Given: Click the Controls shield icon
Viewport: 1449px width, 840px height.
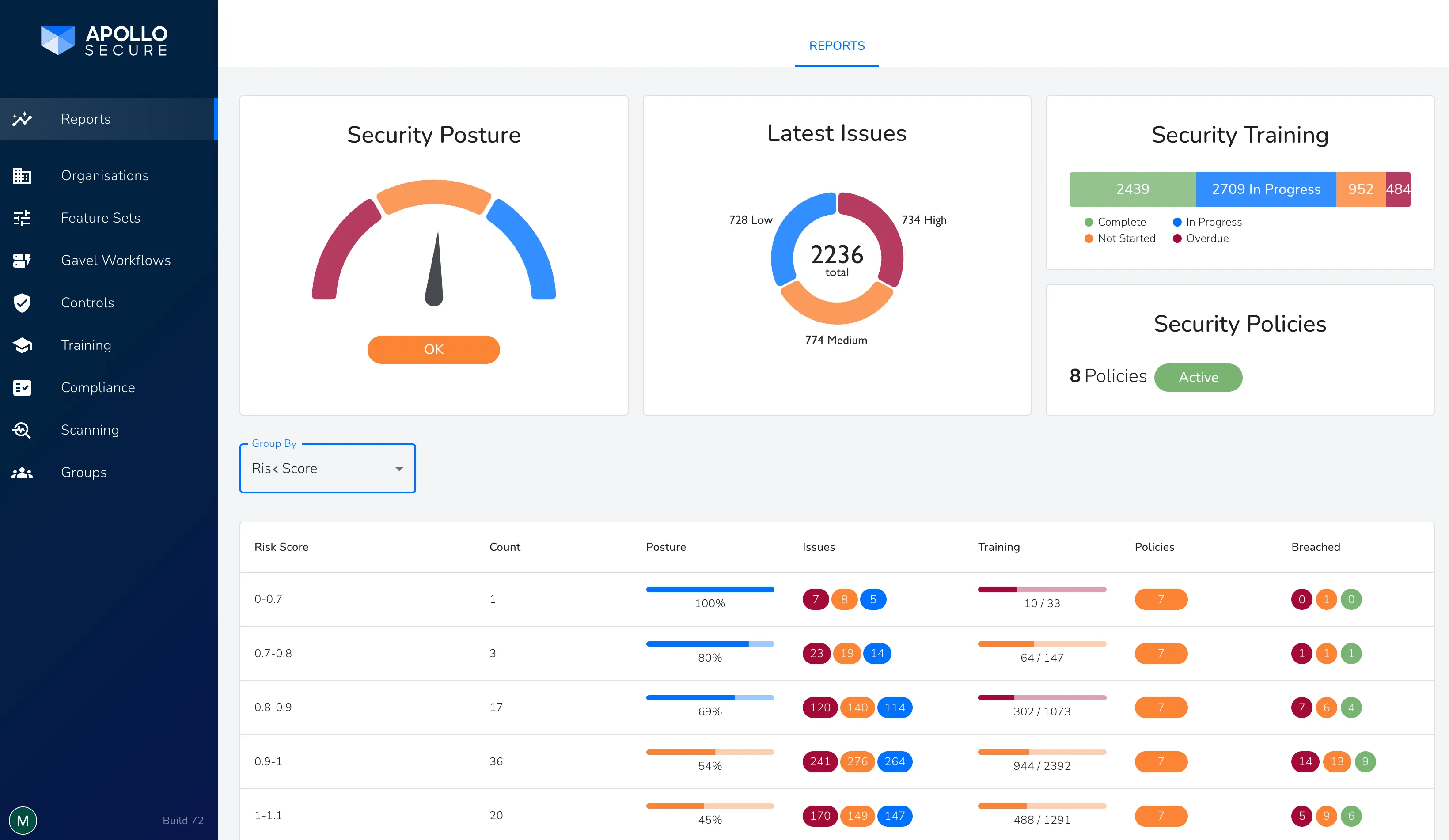Looking at the screenshot, I should (22, 303).
